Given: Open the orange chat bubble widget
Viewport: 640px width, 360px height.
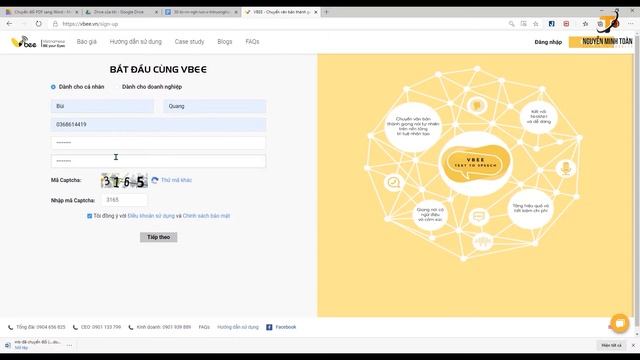Looking at the screenshot, I should point(620,324).
